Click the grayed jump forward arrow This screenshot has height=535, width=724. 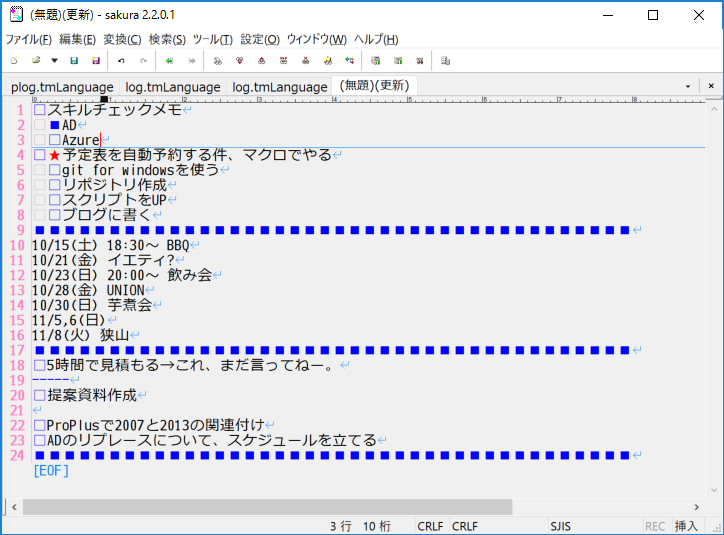coord(191,60)
